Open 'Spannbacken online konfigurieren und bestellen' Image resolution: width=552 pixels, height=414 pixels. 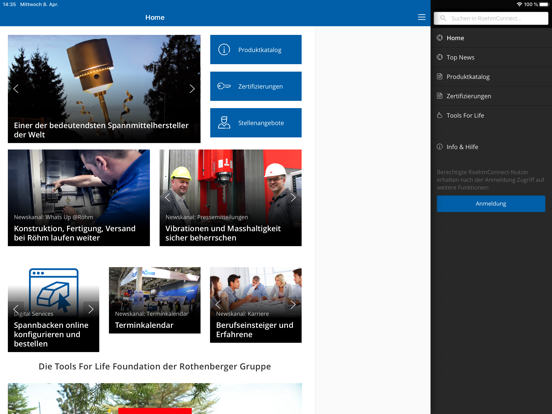51,334
